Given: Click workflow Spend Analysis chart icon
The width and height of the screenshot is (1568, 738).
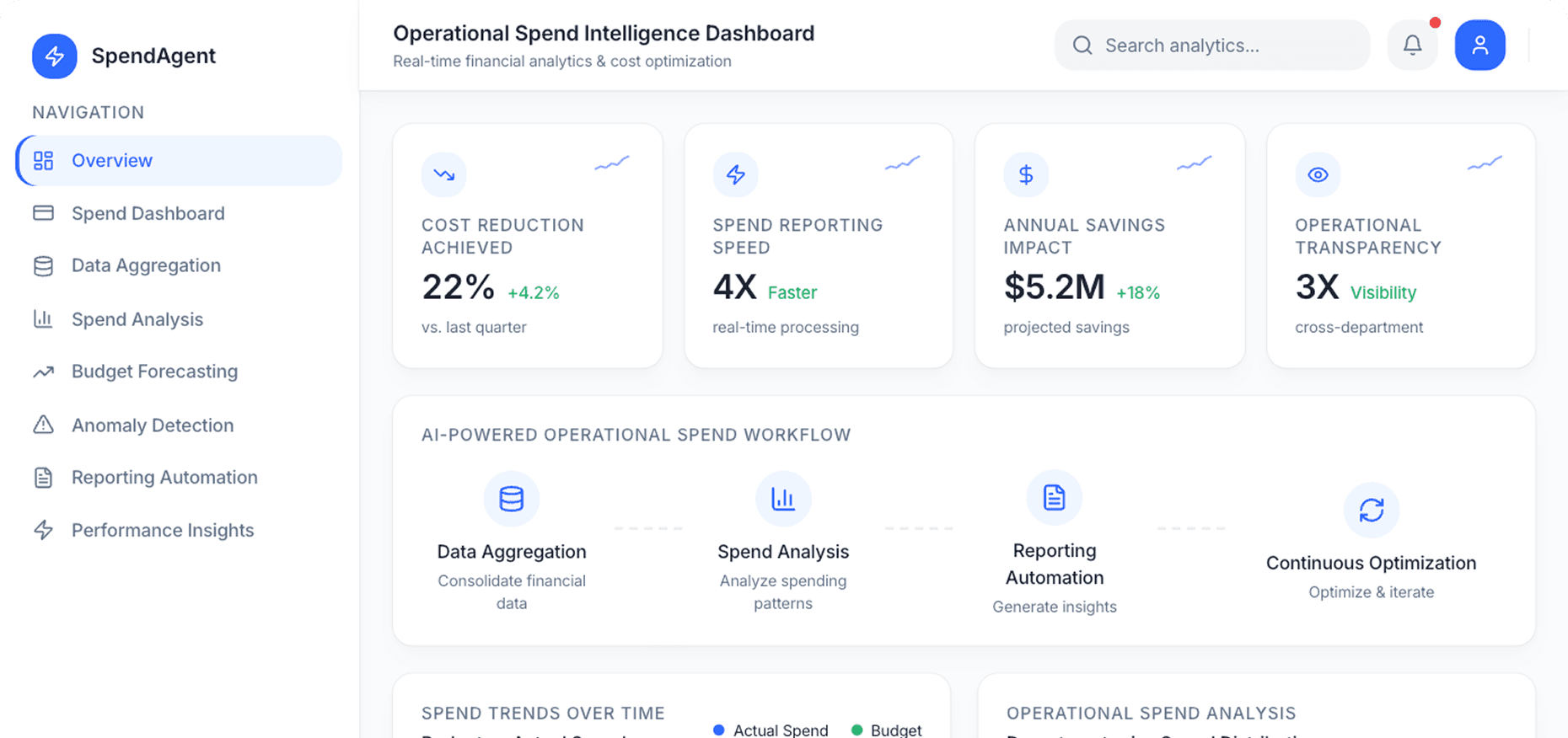Looking at the screenshot, I should 783,499.
